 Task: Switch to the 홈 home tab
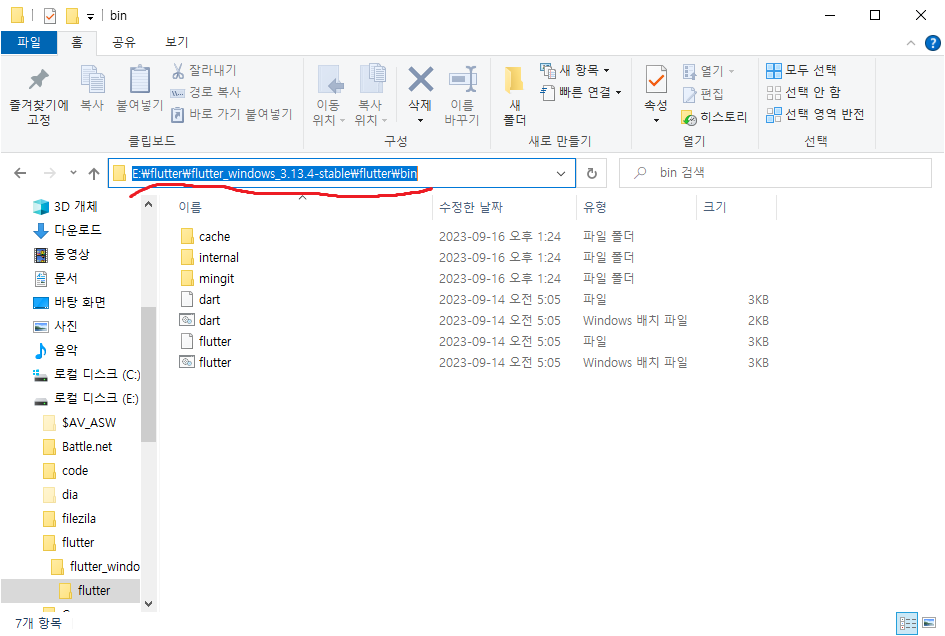[x=77, y=42]
